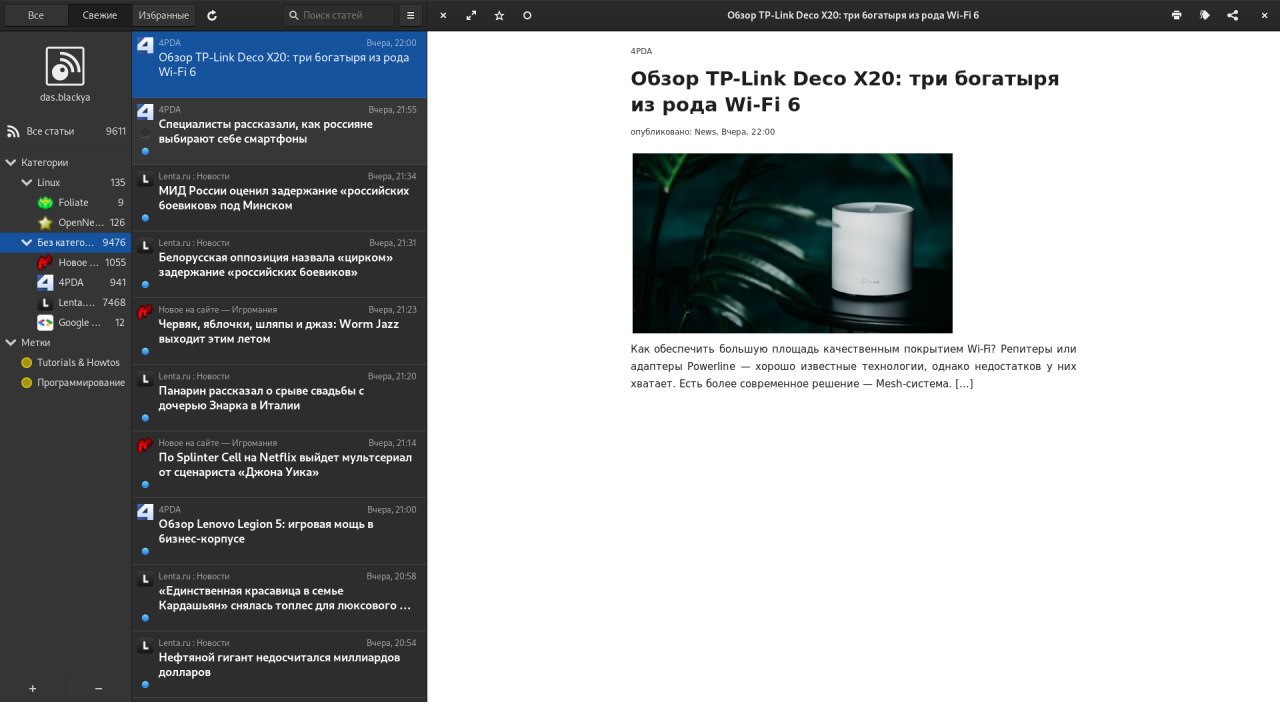Viewport: 1280px width, 702px height.
Task: Share the article via the share icon
Action: coord(1232,16)
